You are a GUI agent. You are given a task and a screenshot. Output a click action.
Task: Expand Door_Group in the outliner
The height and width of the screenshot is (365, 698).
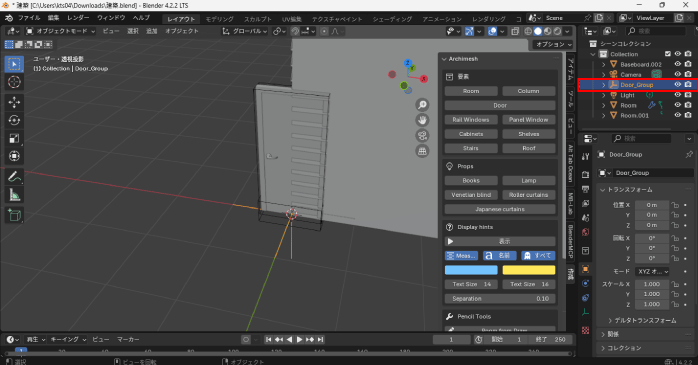604,85
